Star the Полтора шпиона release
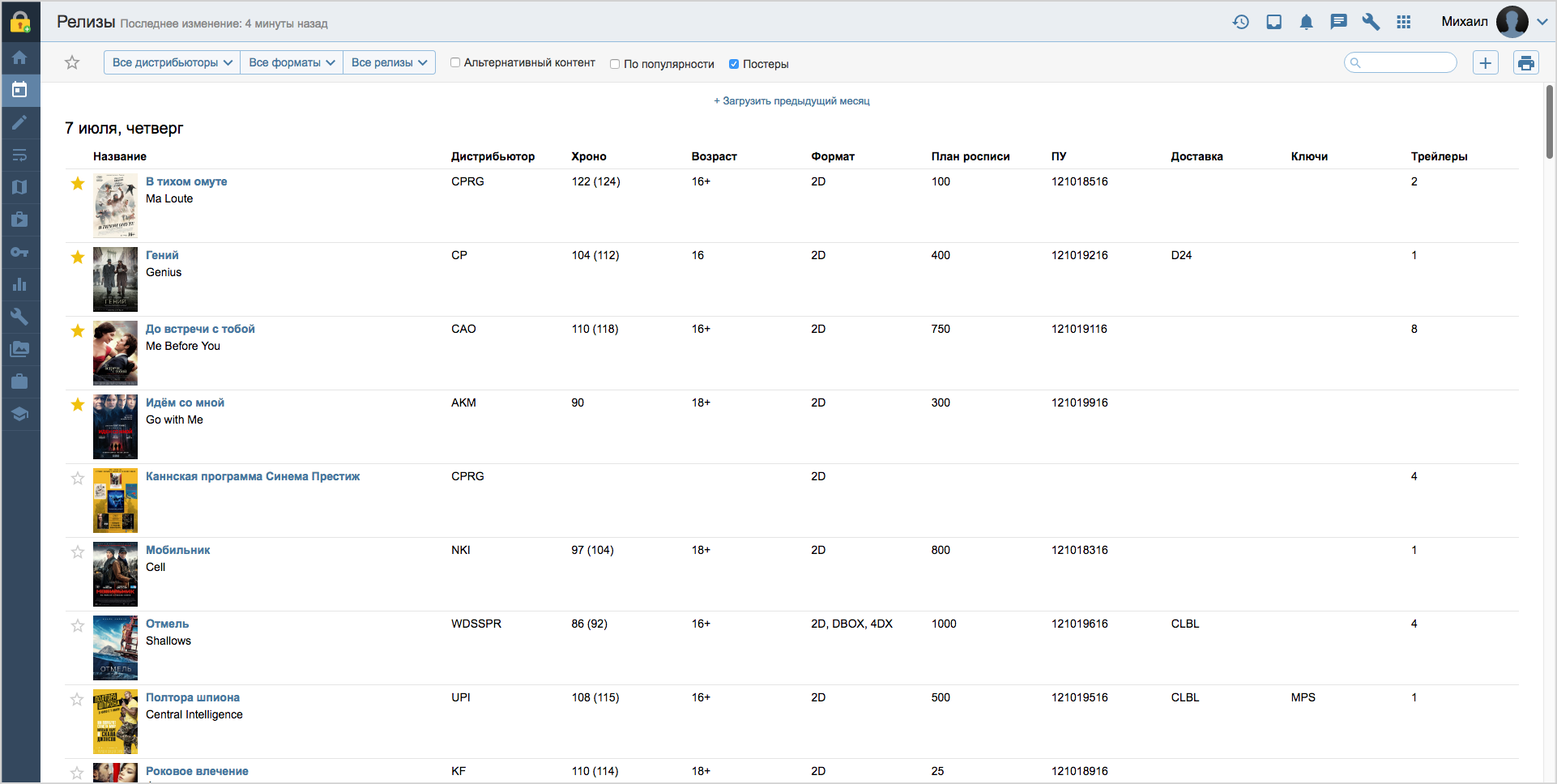The image size is (1557, 784). point(78,699)
